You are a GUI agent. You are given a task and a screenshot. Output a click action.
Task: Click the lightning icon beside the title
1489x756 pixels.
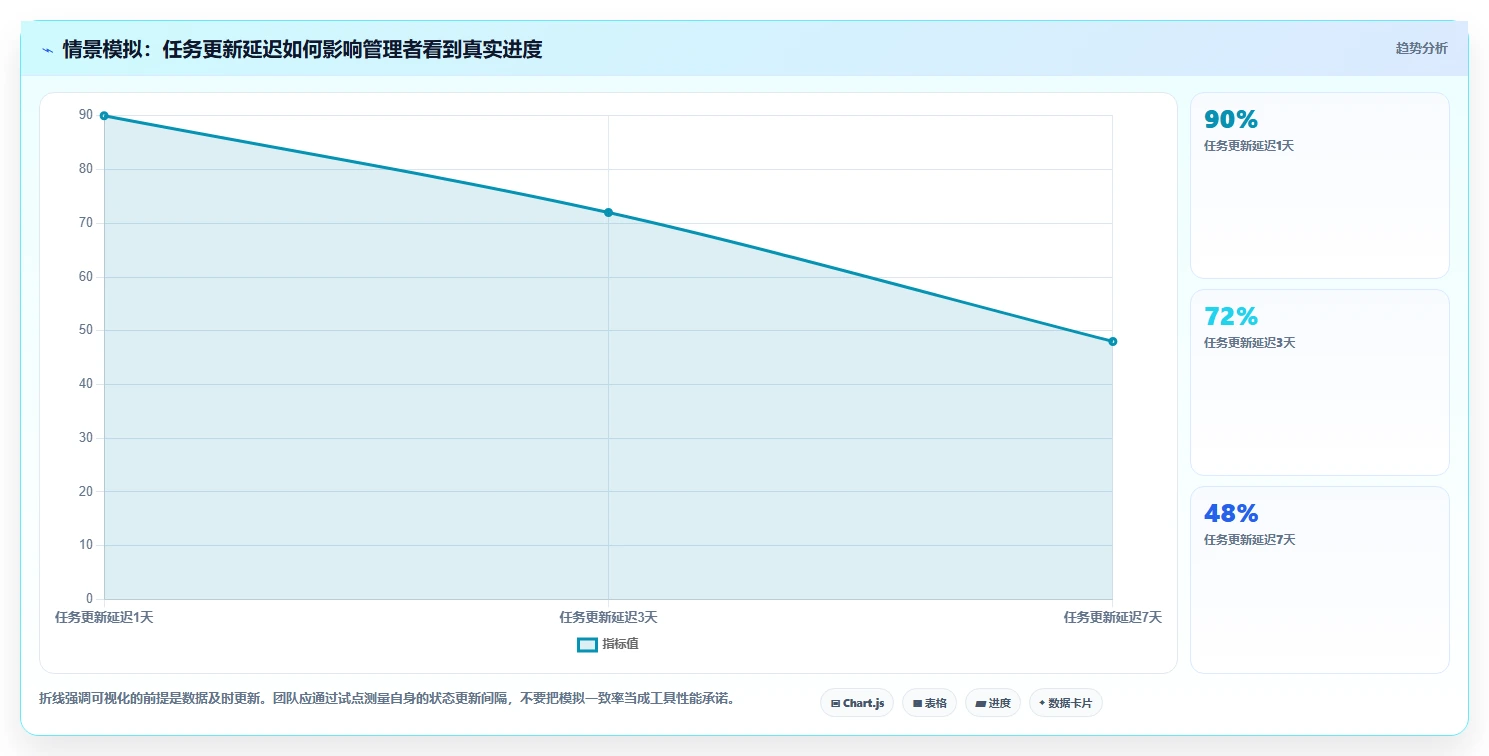click(47, 50)
